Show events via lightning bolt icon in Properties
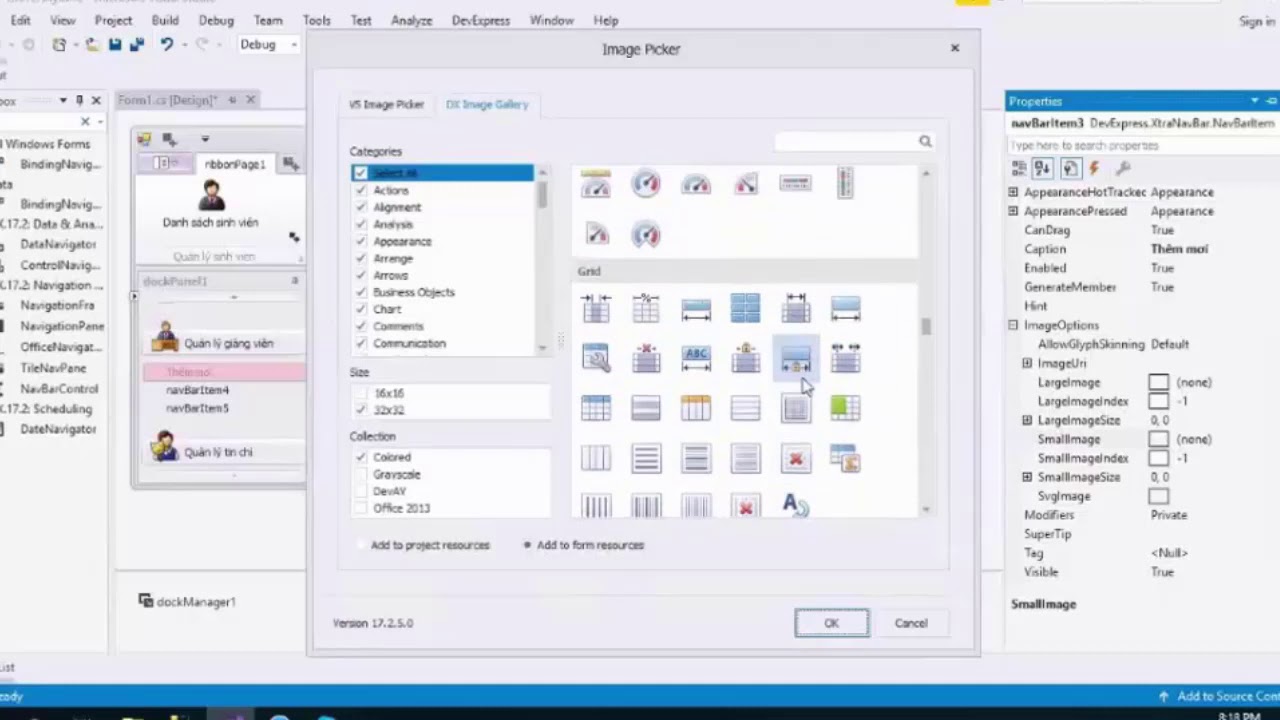This screenshot has width=1280, height=720. 1094,168
